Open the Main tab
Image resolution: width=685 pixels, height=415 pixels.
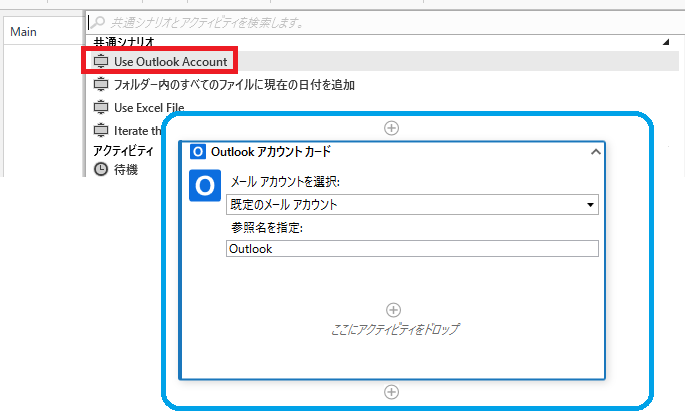tap(24, 32)
